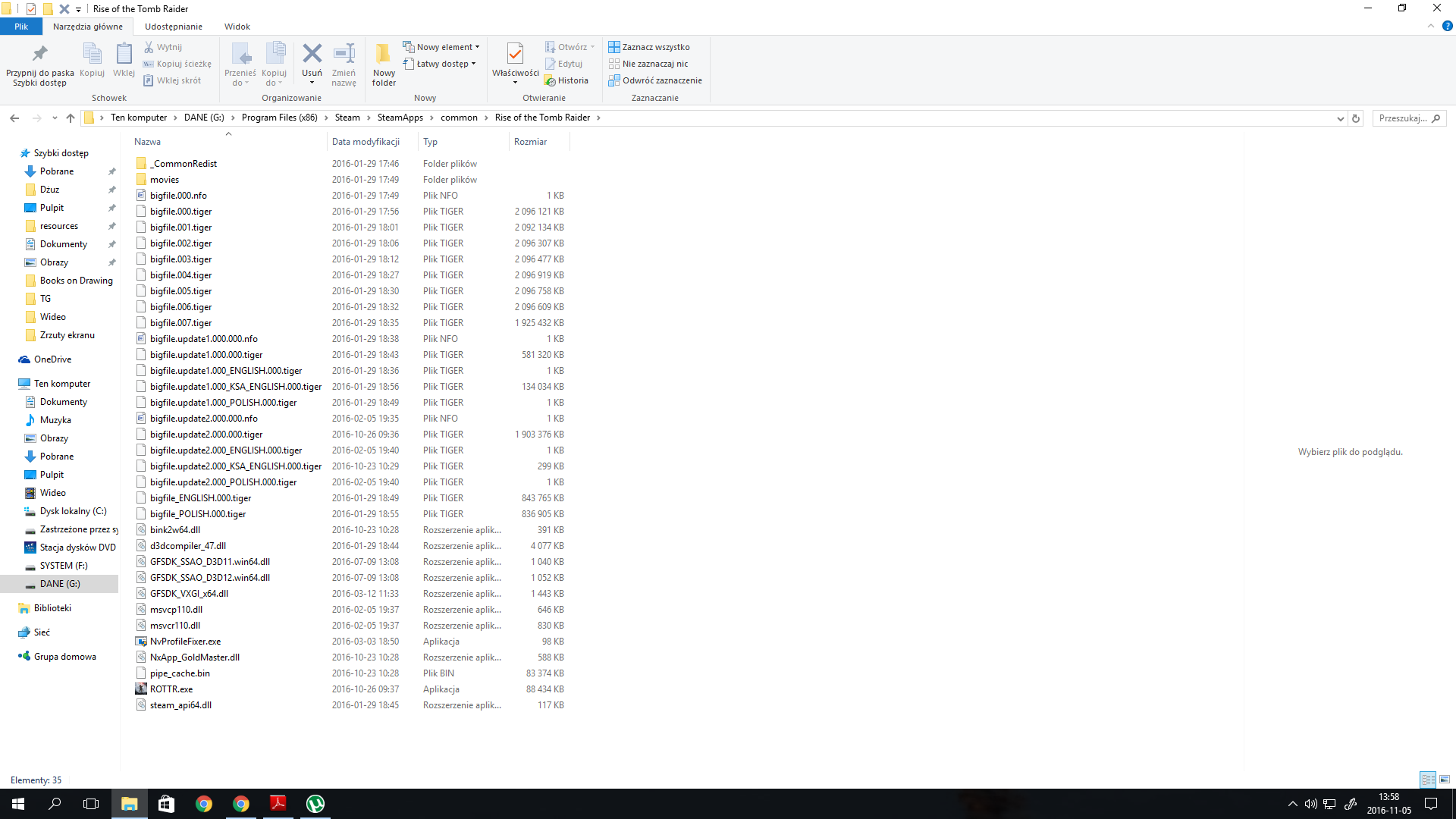This screenshot has height=819, width=1456.
Task: Select bigfile_POLISH.000.tiger file
Action: 198,514
